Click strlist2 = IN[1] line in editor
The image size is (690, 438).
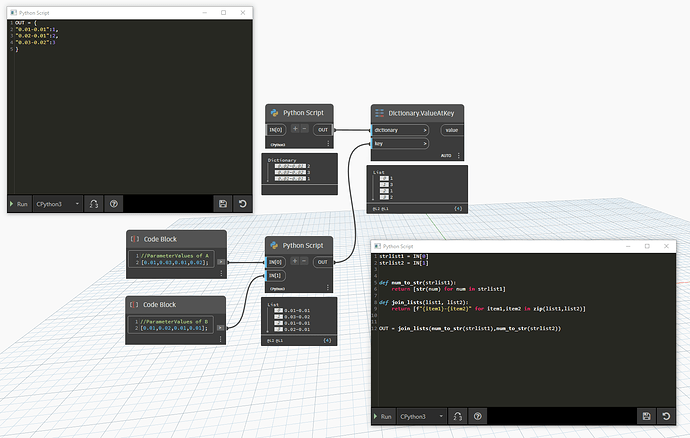point(404,263)
